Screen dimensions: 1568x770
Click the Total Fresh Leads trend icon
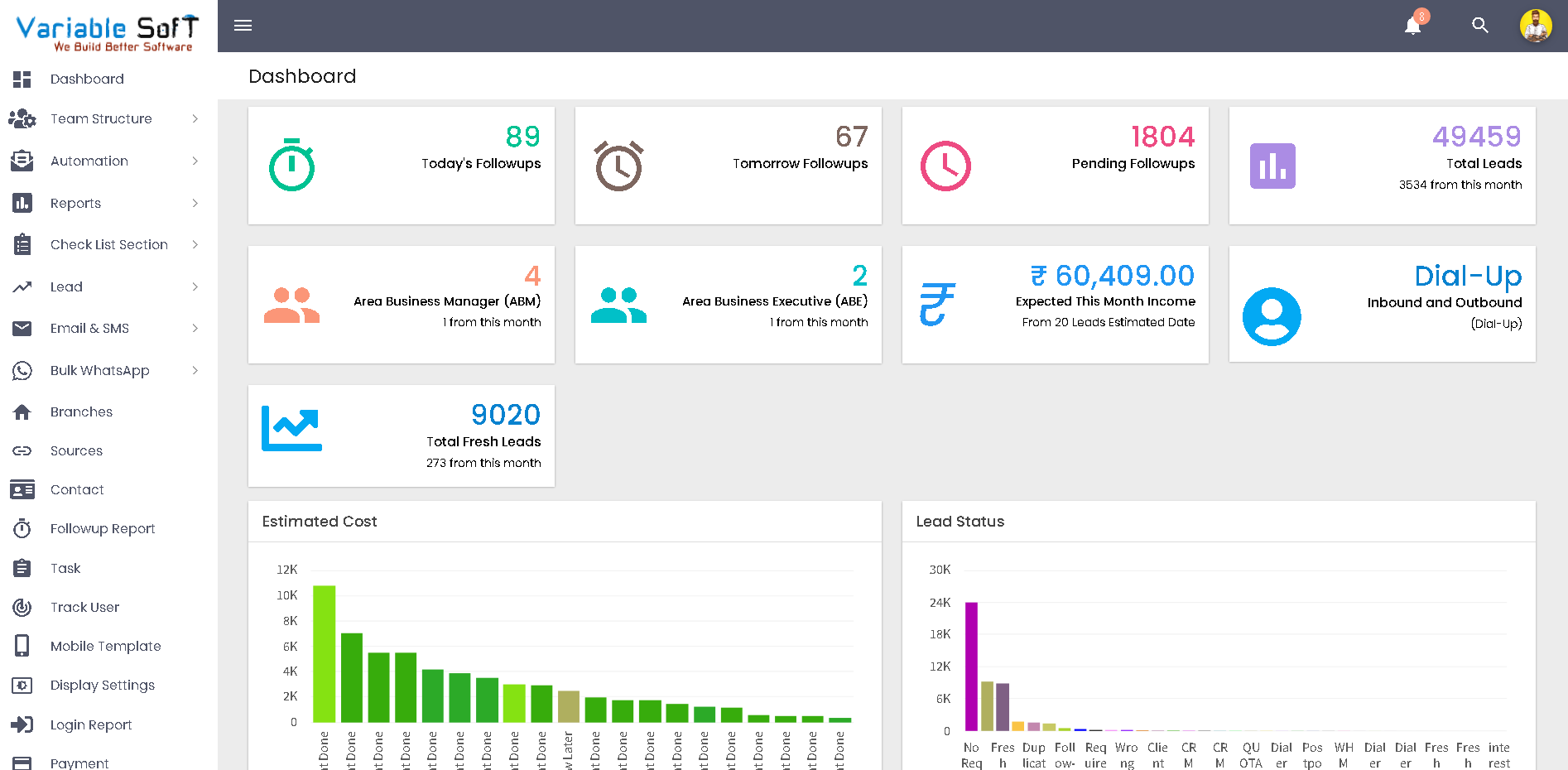coord(291,428)
